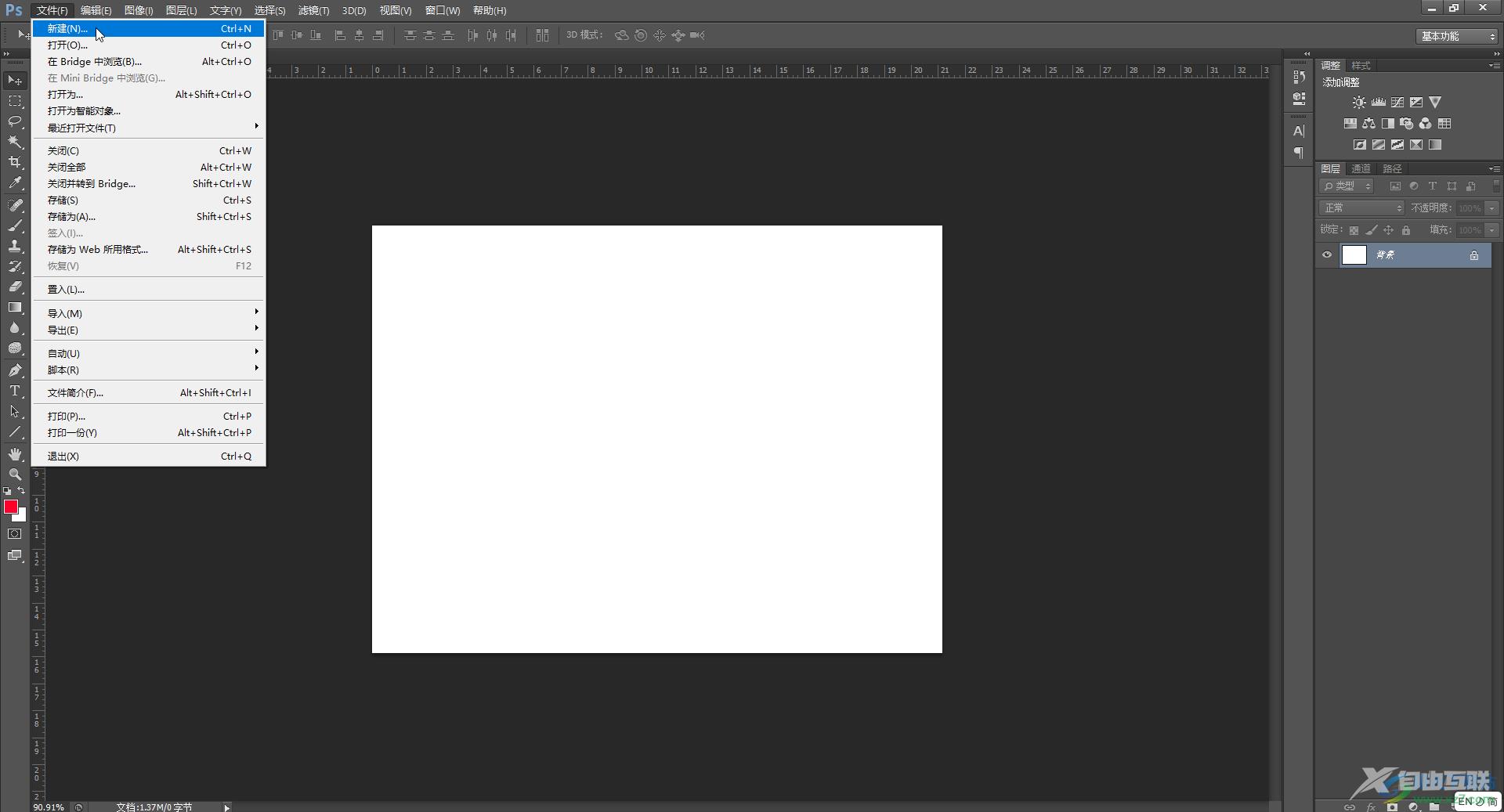Open the 基本功能 workspace dropdown
The height and width of the screenshot is (812, 1504).
coord(1457,36)
